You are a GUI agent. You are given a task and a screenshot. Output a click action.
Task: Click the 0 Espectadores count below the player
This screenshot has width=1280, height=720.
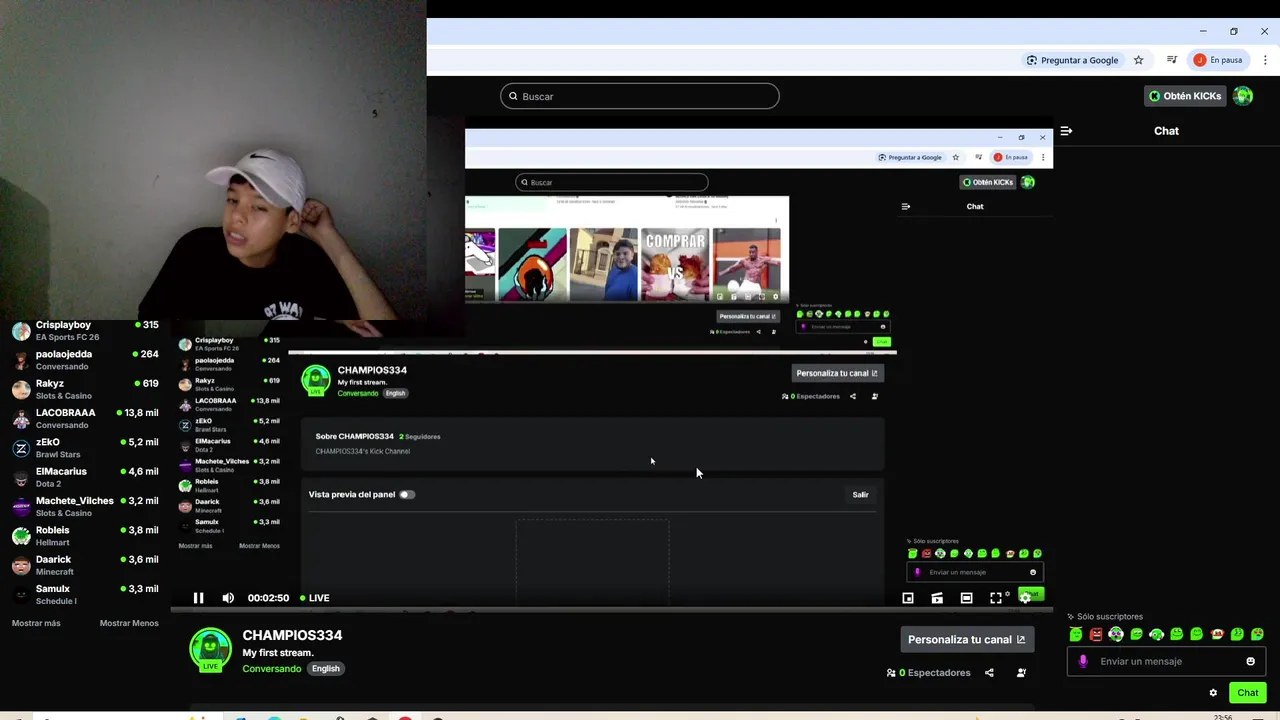(x=929, y=673)
